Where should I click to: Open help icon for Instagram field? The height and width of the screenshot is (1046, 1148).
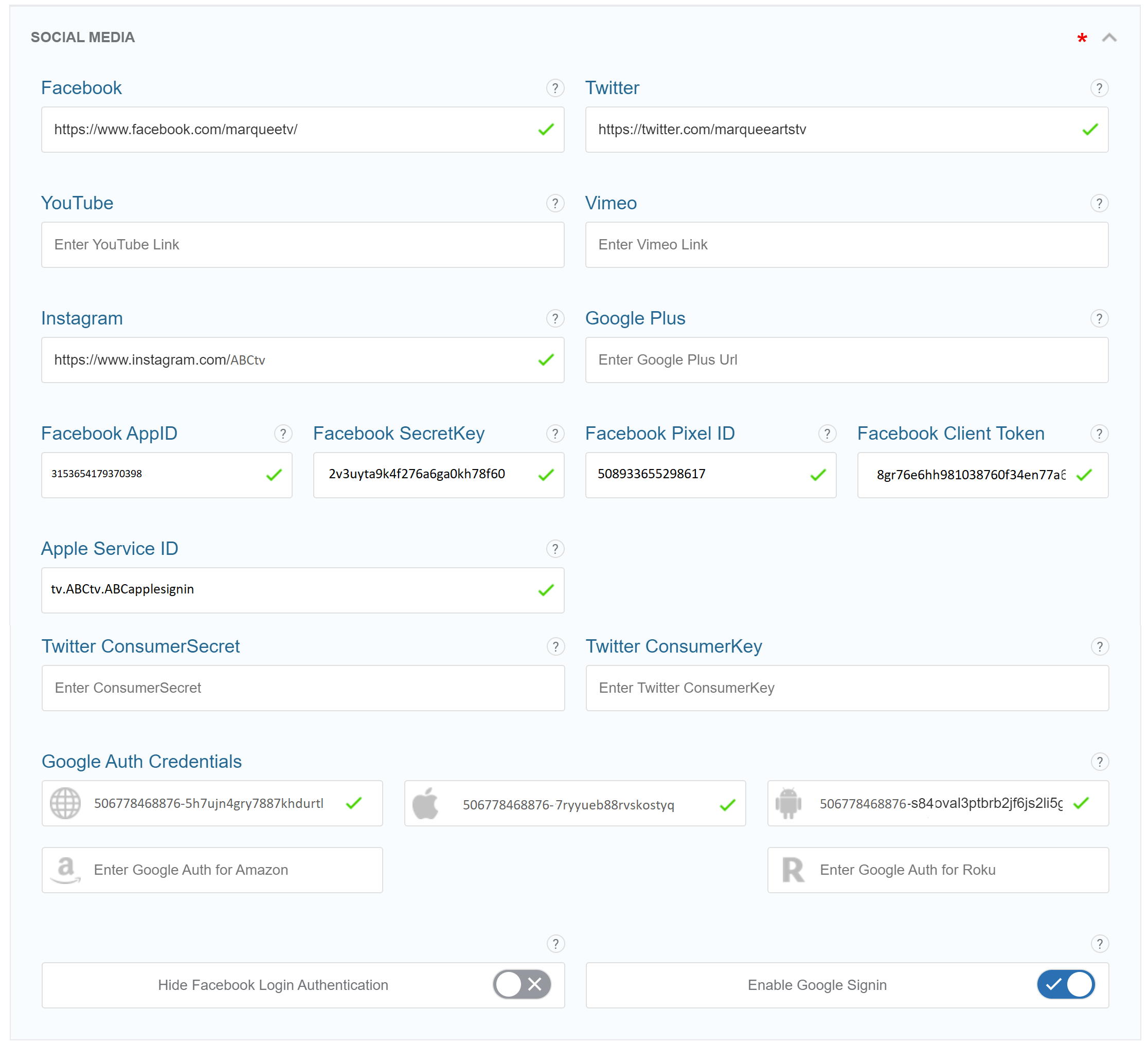[554, 318]
